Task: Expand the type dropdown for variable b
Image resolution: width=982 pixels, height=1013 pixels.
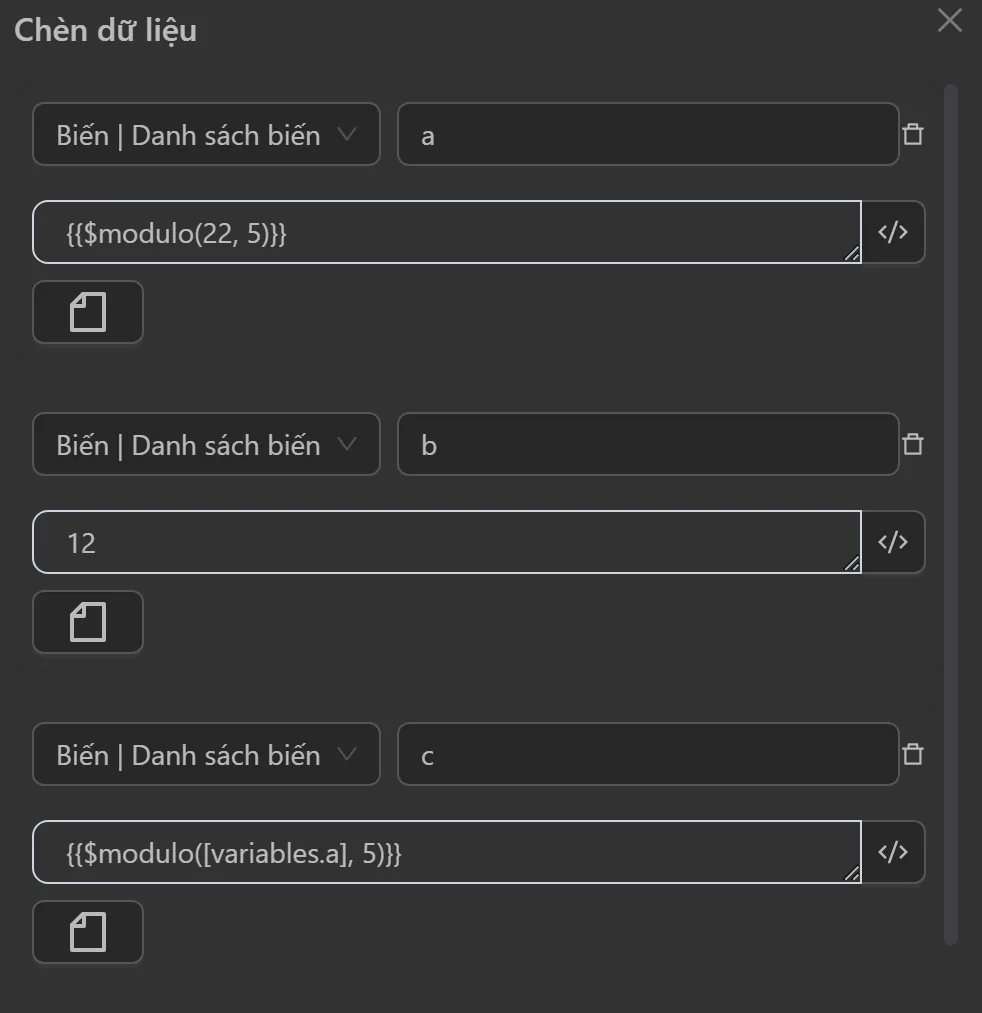Action: pyautogui.click(x=206, y=445)
